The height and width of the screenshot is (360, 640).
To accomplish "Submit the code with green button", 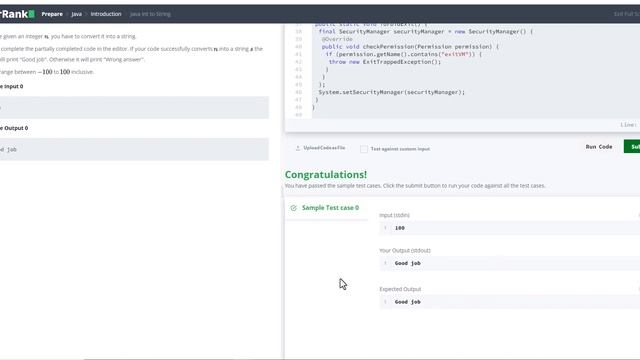I will [x=632, y=147].
